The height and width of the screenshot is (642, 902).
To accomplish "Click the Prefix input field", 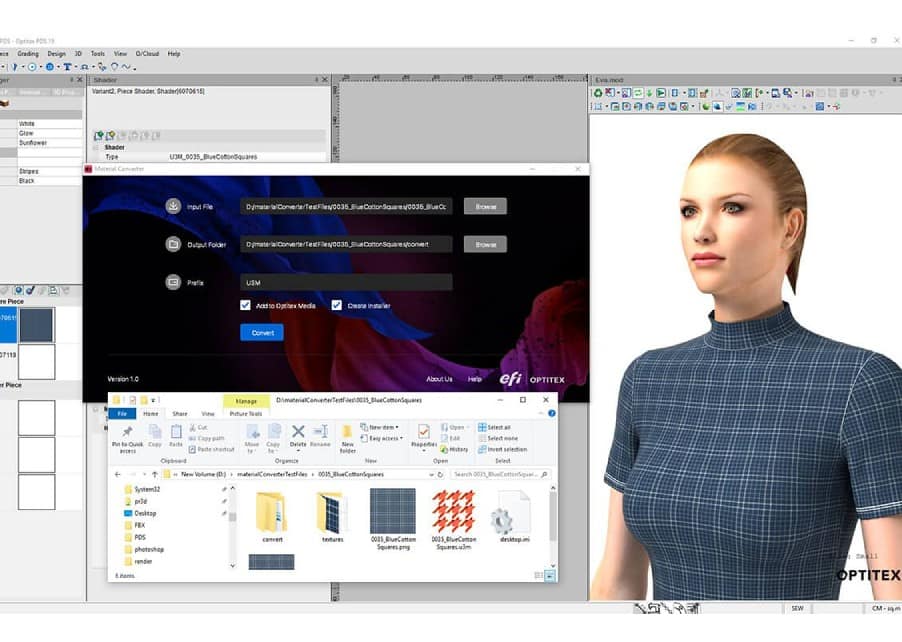I will (x=346, y=283).
